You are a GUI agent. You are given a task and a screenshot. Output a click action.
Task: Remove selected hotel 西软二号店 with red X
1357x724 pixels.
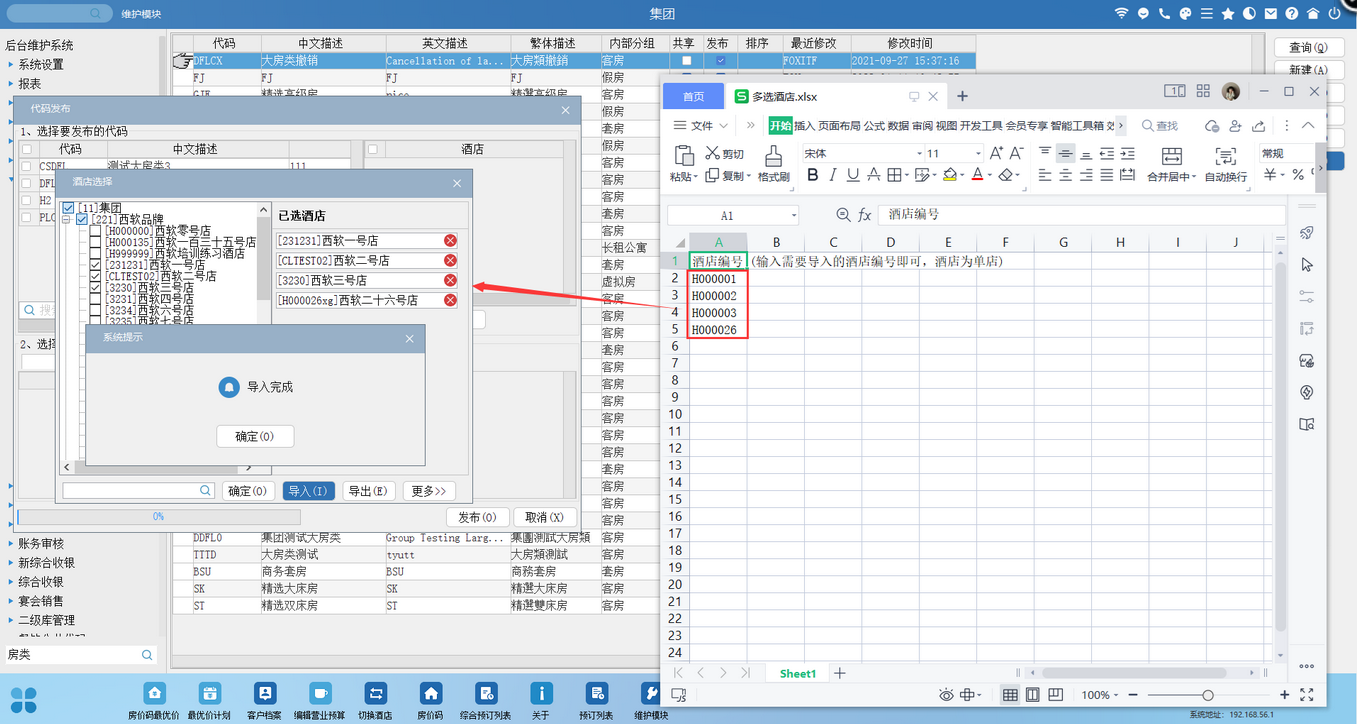(x=450, y=260)
